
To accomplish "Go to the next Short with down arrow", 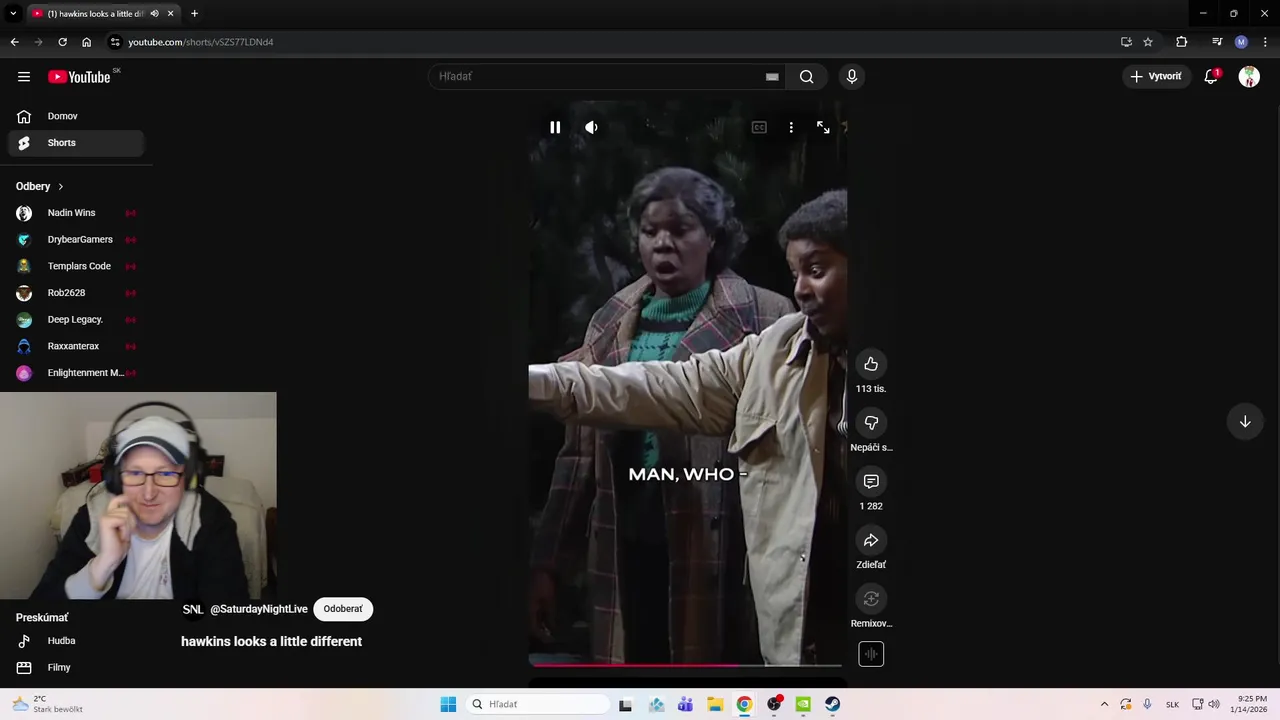I will tap(1245, 422).
